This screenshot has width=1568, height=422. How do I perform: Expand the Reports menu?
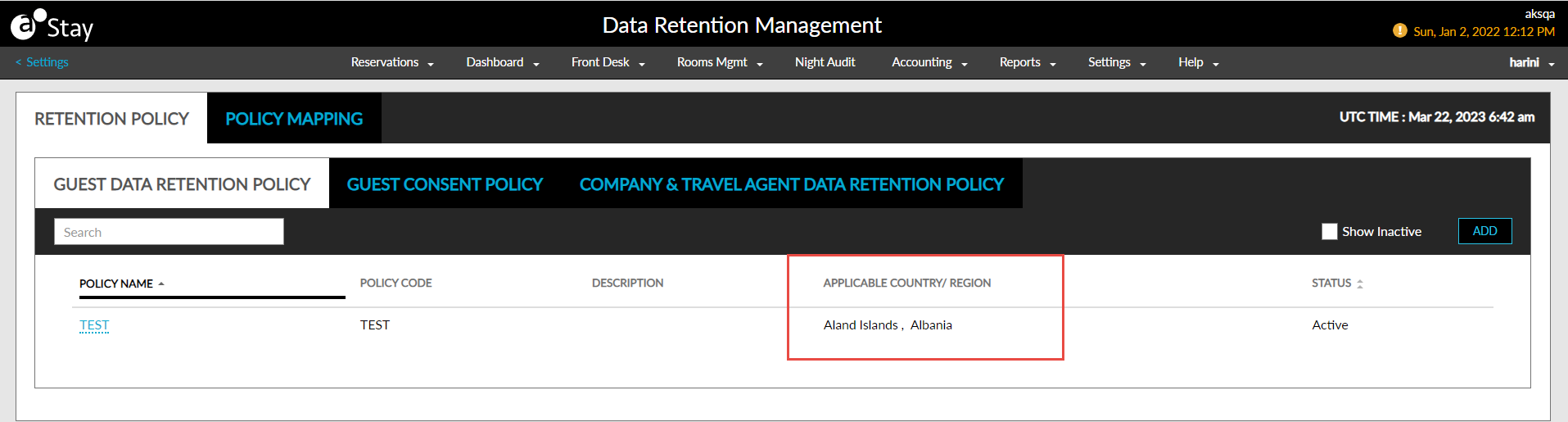coord(1027,63)
